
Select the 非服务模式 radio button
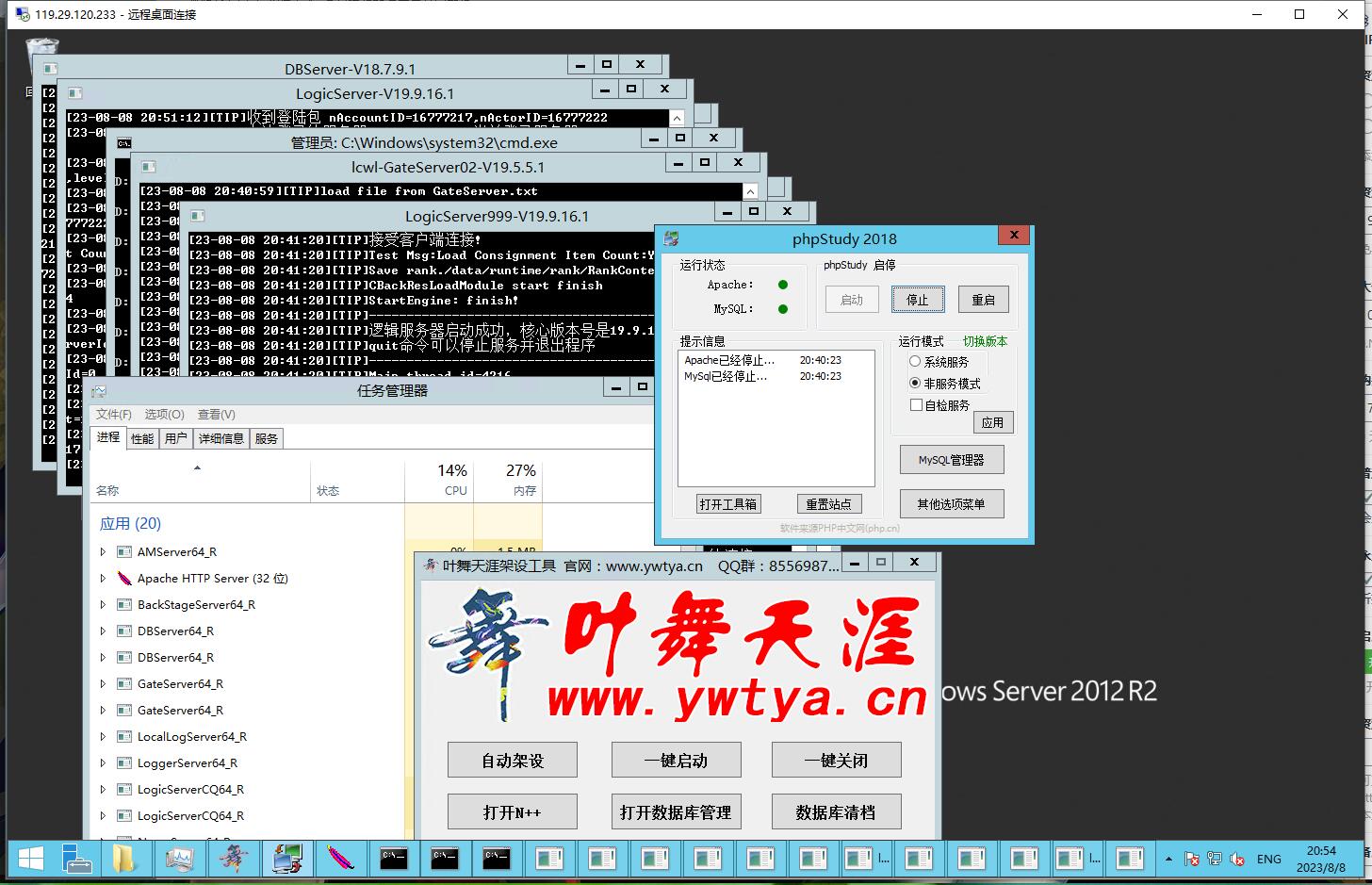tap(914, 383)
